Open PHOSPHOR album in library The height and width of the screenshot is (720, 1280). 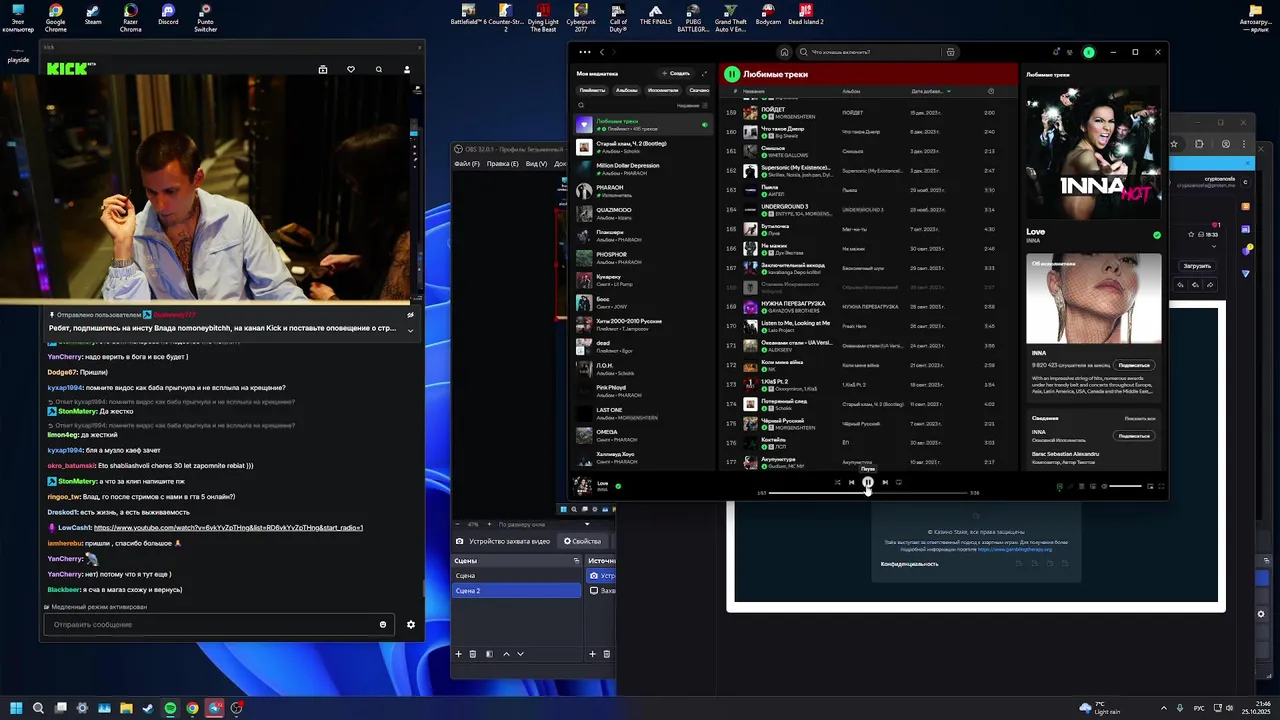pyautogui.click(x=641, y=258)
